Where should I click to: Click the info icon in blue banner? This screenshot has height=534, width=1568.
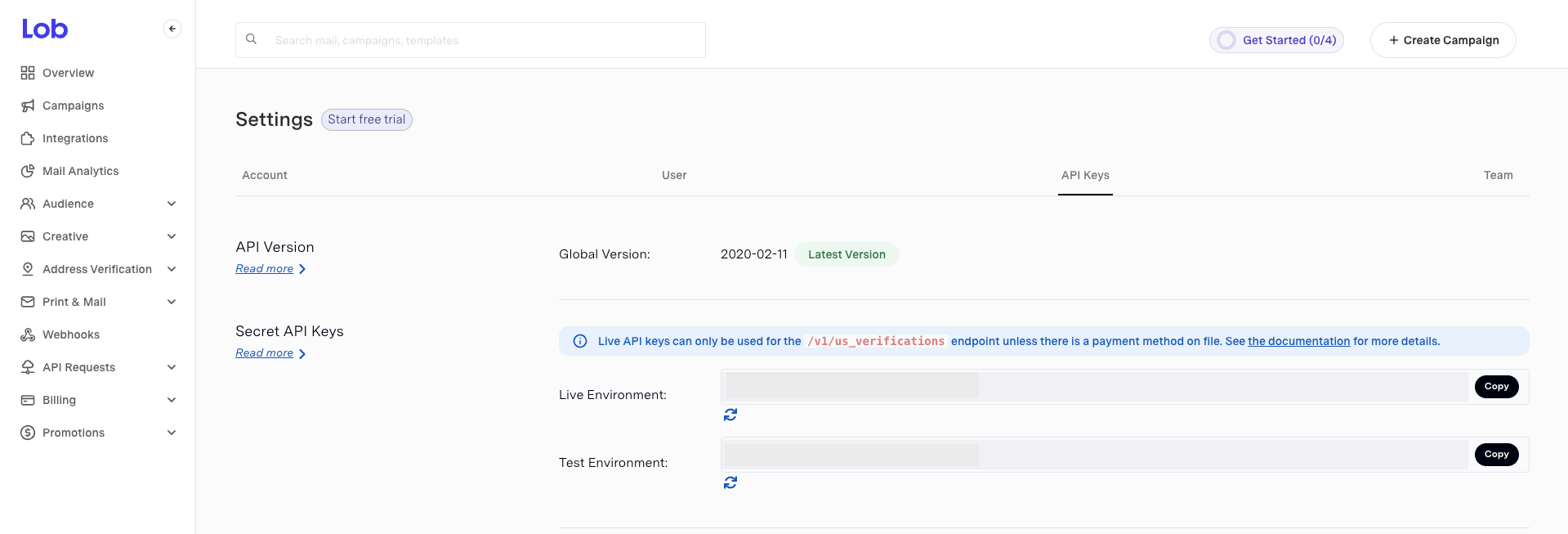tap(580, 341)
